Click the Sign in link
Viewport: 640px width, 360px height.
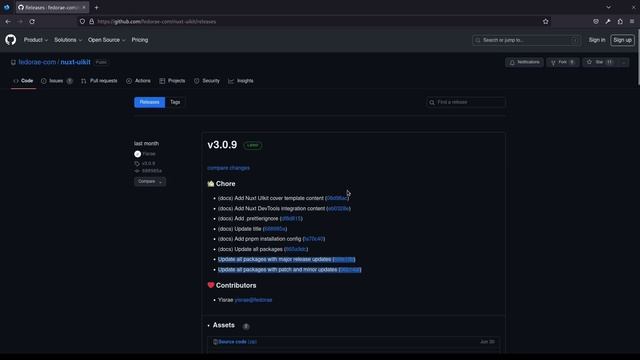click(597, 40)
